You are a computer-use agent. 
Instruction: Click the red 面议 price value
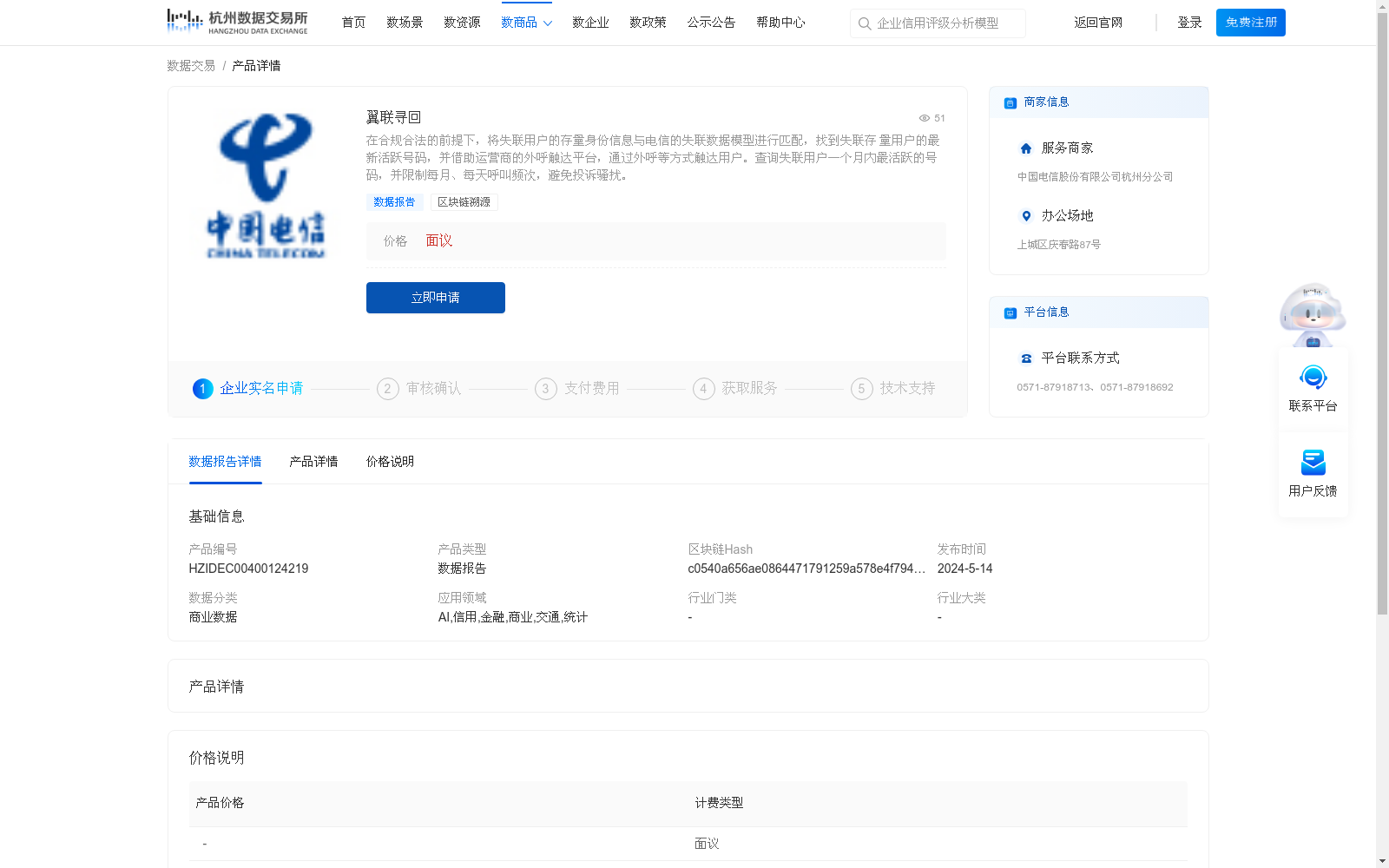point(439,241)
